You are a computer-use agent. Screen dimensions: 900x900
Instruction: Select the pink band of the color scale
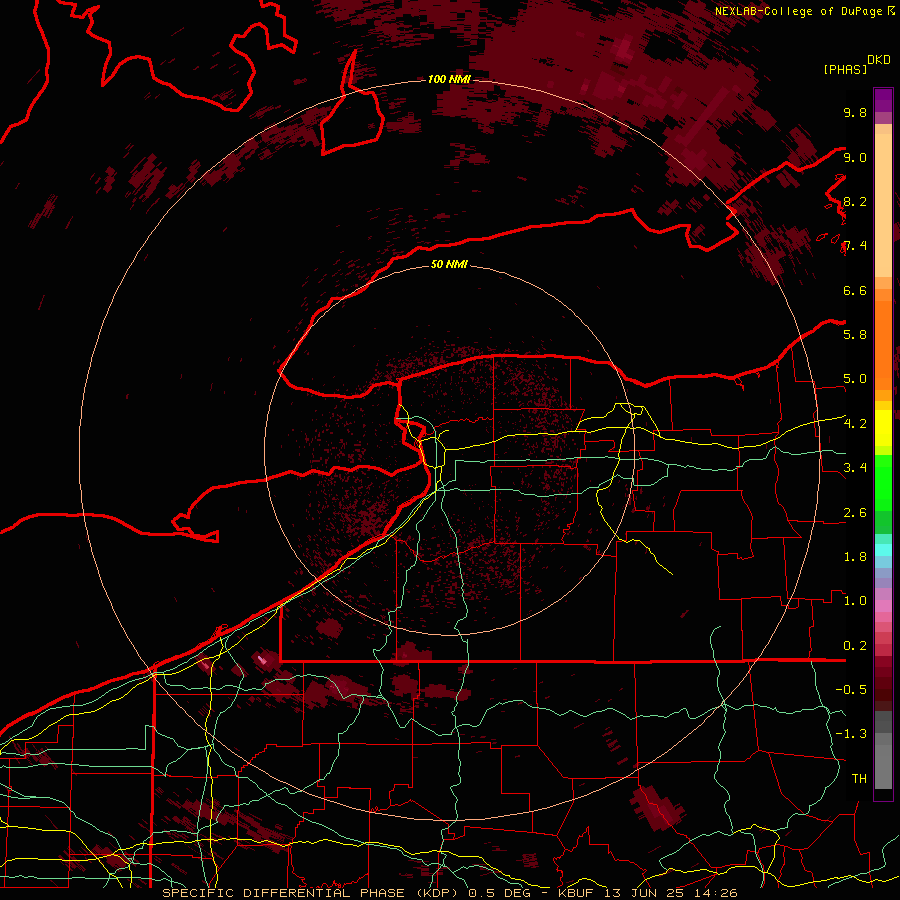[883, 606]
